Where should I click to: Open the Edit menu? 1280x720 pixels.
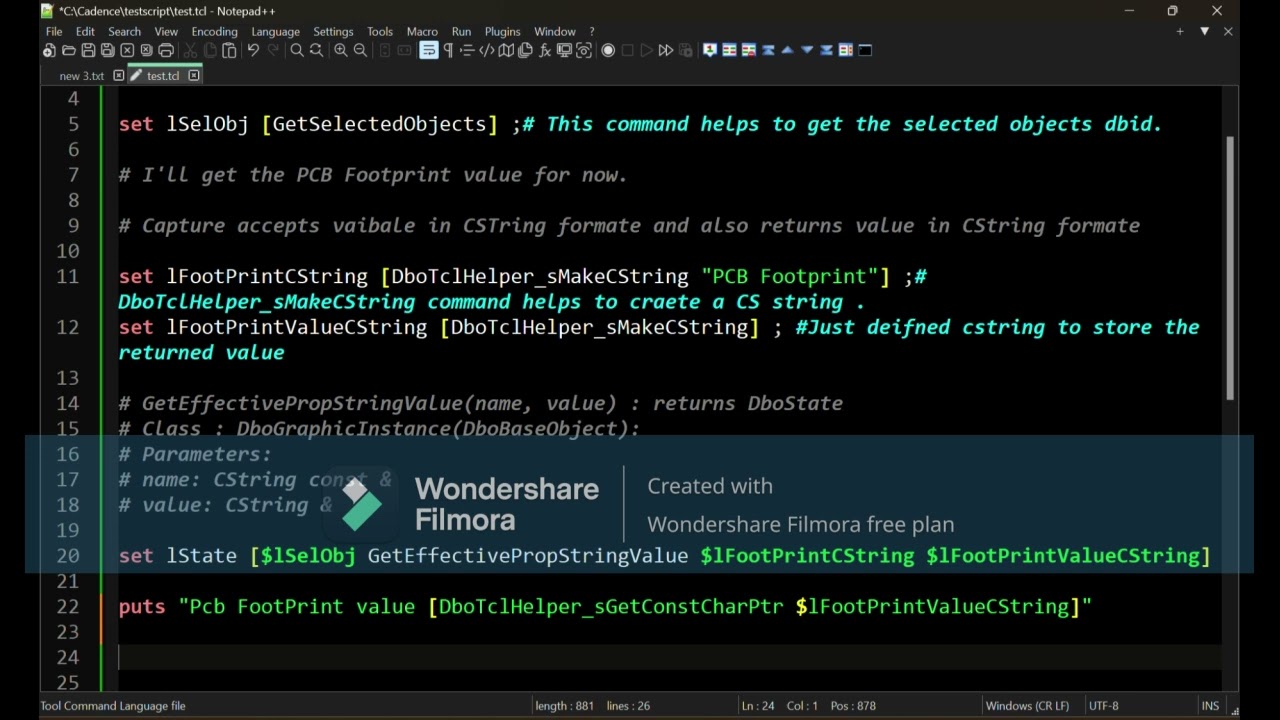click(85, 31)
